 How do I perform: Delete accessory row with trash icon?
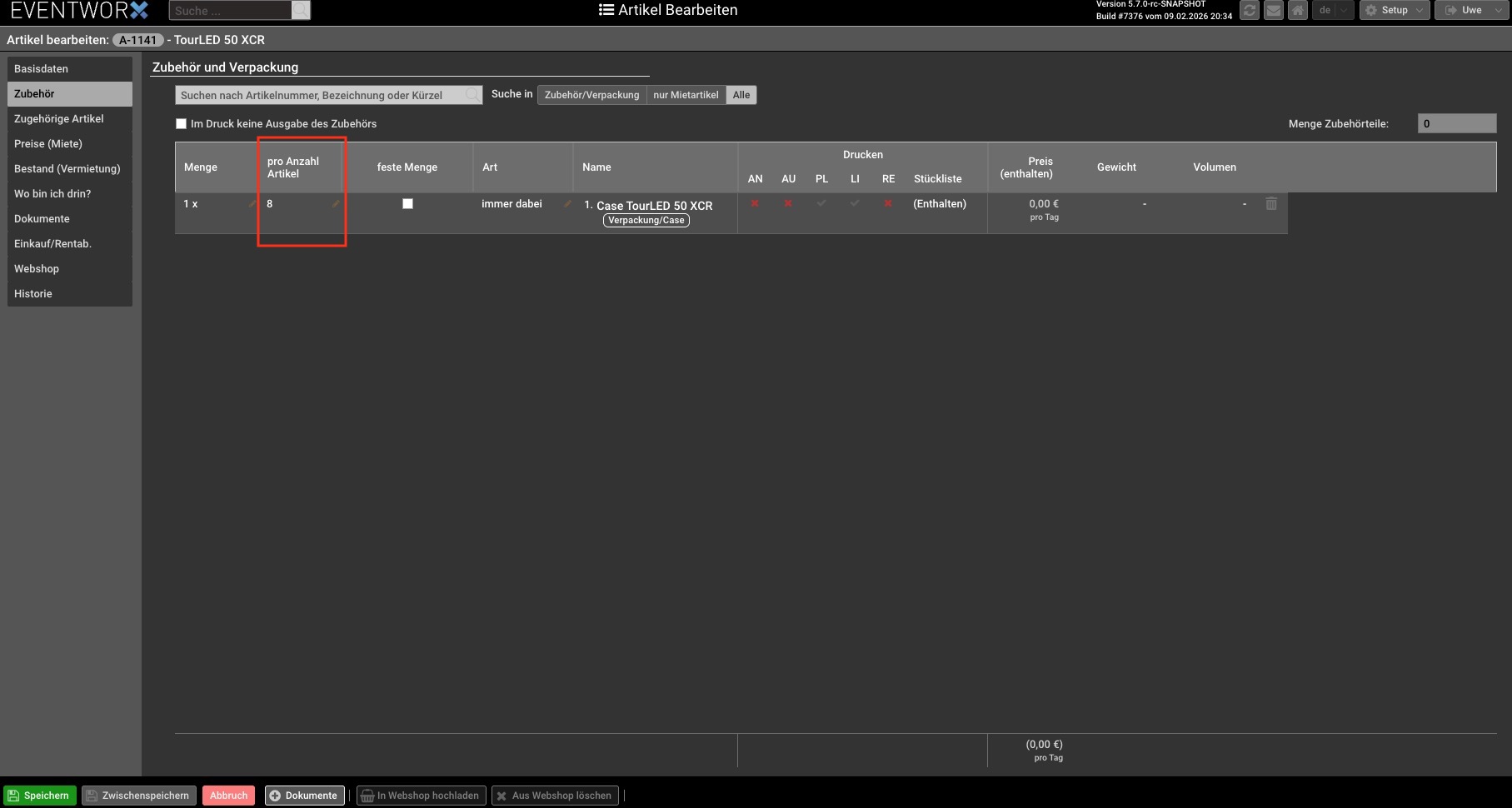coord(1271,203)
